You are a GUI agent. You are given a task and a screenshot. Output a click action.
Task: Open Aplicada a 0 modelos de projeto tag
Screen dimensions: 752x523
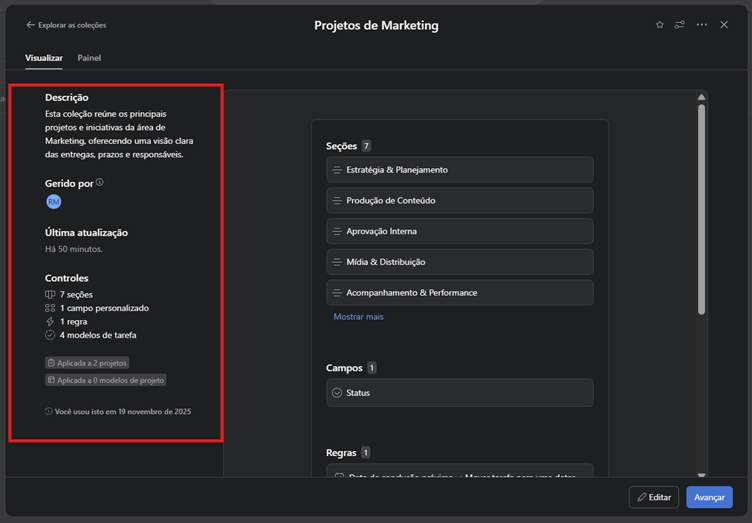pos(105,380)
